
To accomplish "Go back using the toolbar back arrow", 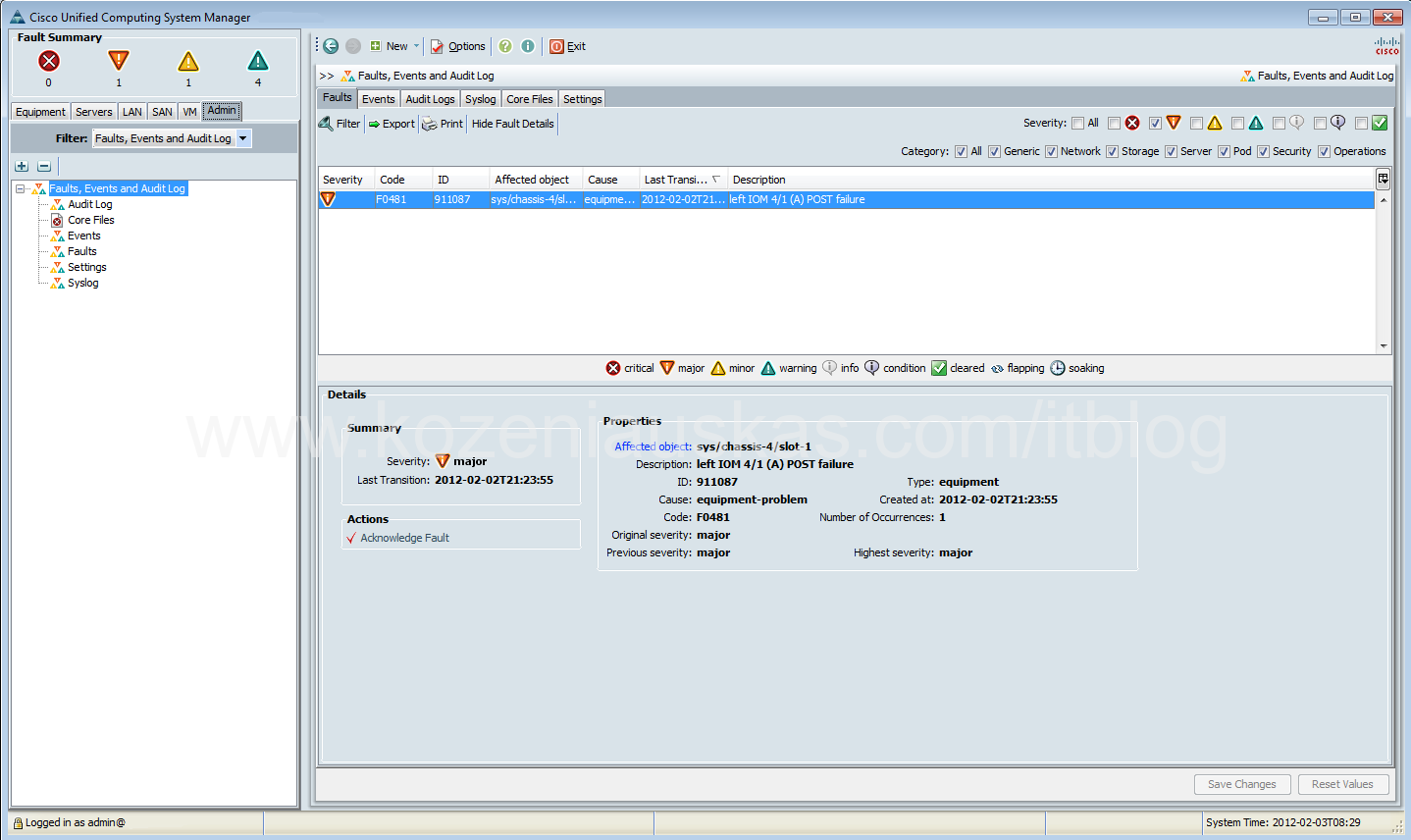I will [331, 46].
